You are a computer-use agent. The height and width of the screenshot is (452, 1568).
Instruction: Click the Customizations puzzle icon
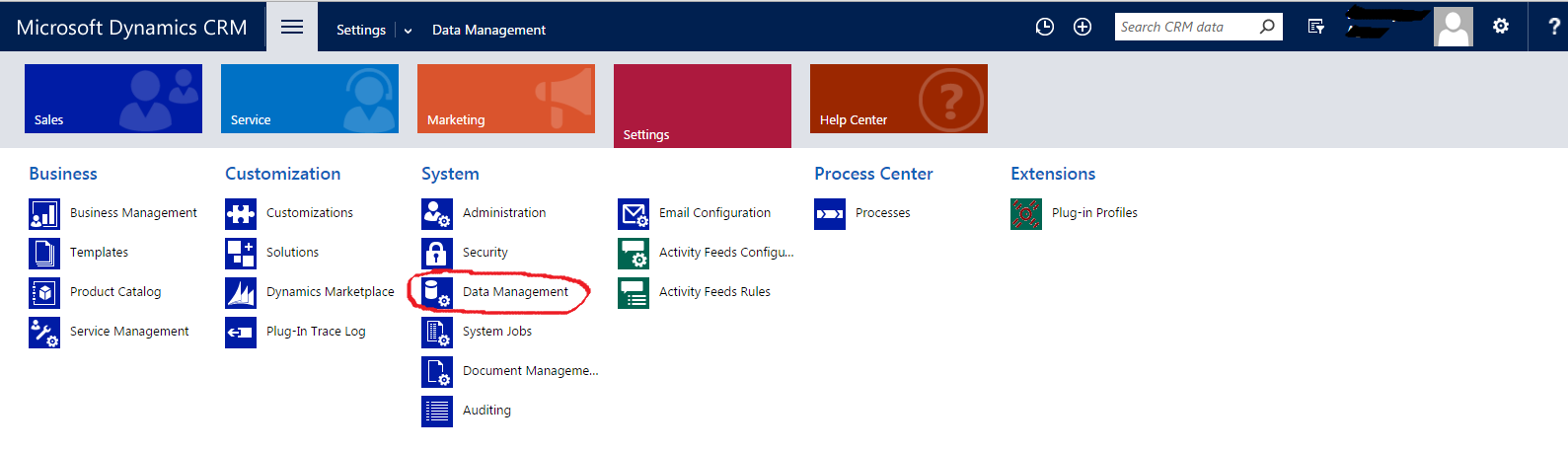click(241, 213)
